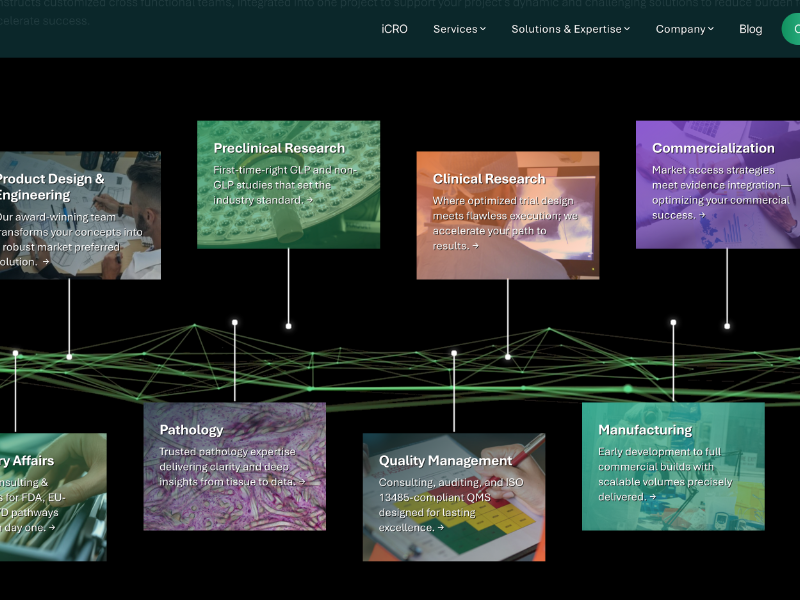This screenshot has width=800, height=600.
Task: Open the Commercialization heading link
Action: pos(713,148)
